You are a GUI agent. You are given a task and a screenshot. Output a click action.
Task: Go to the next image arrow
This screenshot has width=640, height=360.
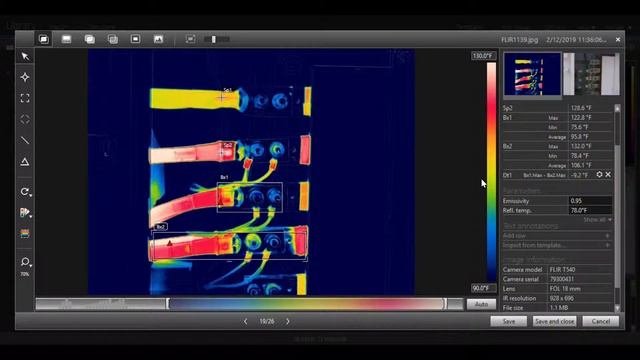click(288, 322)
